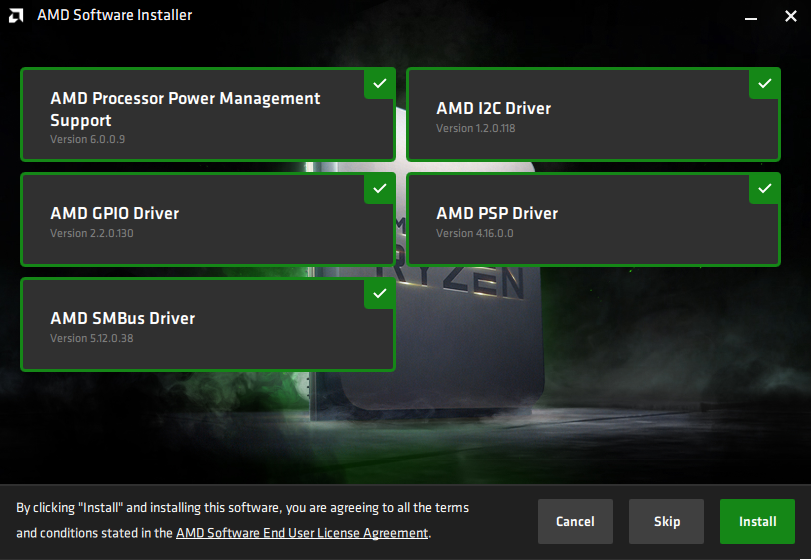Minimize the AMD Software Installer window
This screenshot has height=560, width=811.
click(x=751, y=17)
